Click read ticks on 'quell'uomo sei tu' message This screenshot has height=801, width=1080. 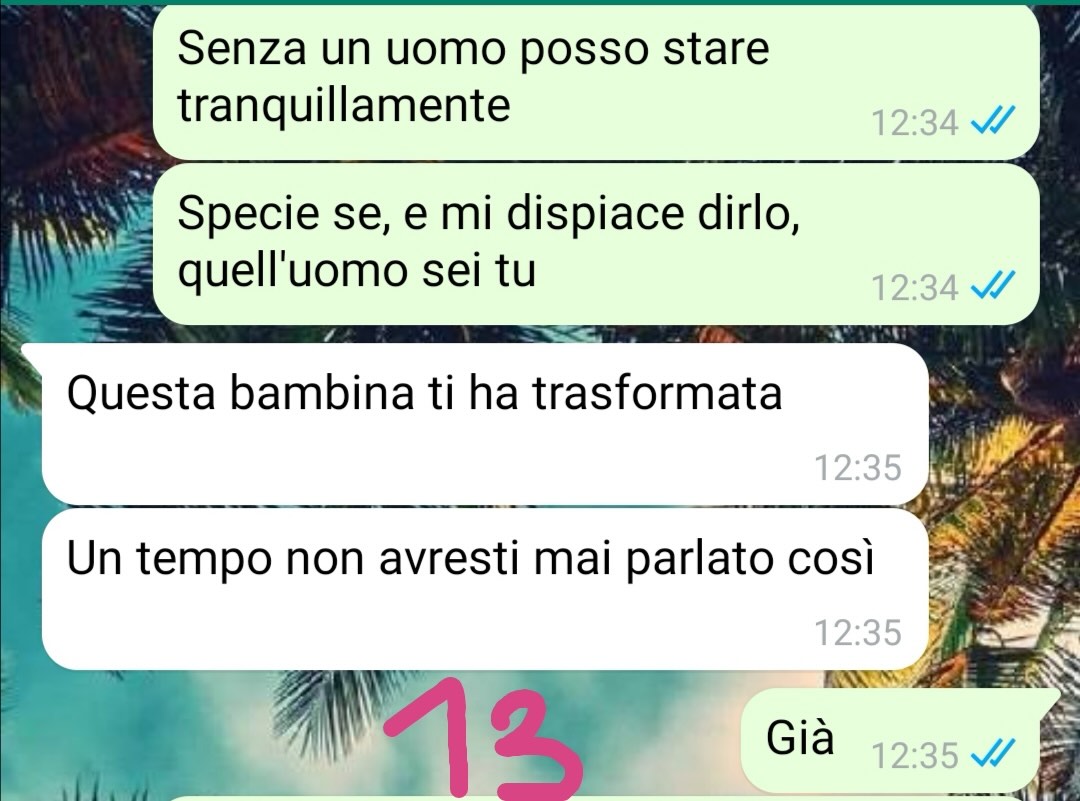pyautogui.click(x=993, y=287)
